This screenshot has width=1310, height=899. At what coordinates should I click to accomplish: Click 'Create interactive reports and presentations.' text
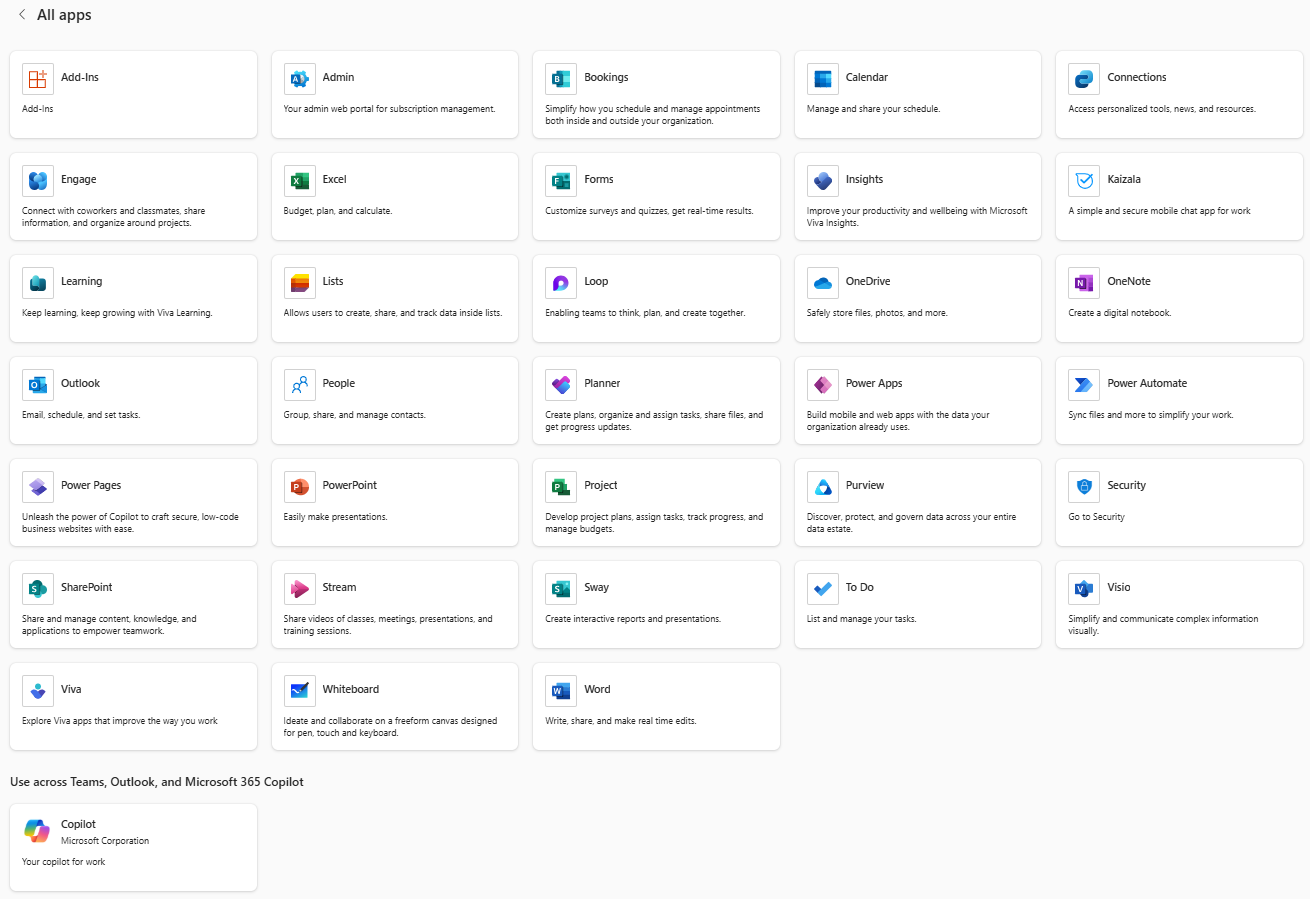633,619
